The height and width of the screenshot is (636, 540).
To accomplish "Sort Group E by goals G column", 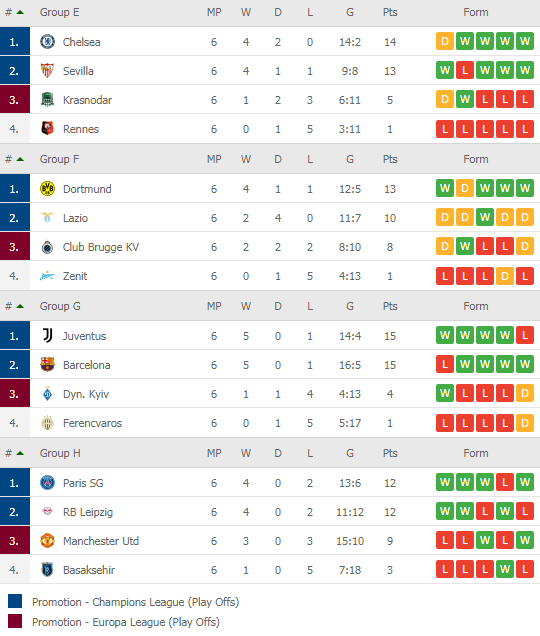I will point(350,12).
